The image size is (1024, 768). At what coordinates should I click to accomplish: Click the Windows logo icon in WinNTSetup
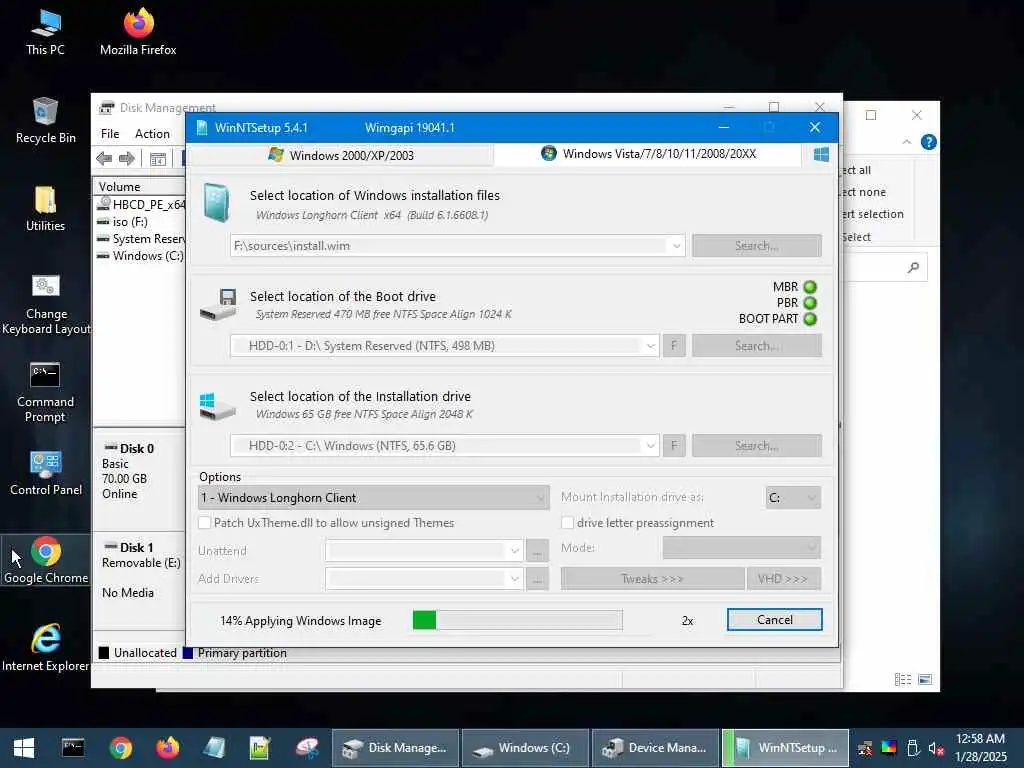click(x=821, y=155)
